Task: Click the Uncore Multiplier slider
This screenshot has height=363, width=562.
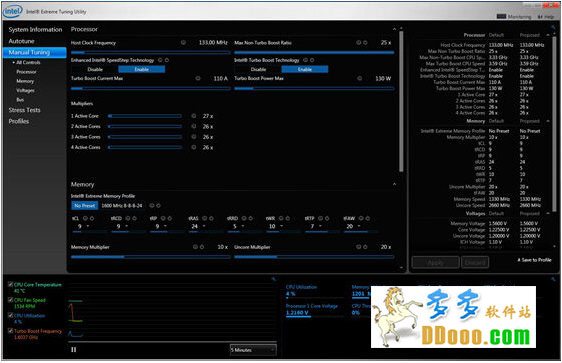Action: 314,257
